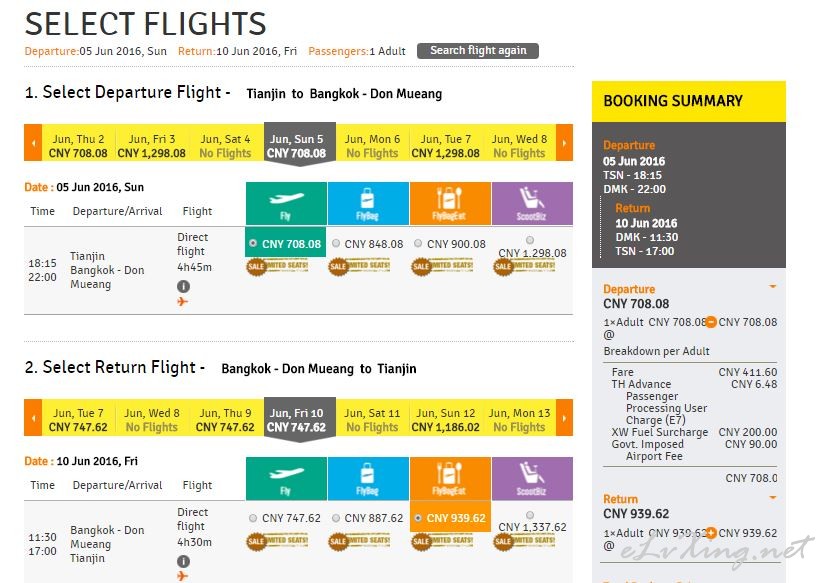Click the orange FlyBagEat icon for departure
This screenshot has width=825, height=583.
450,204
